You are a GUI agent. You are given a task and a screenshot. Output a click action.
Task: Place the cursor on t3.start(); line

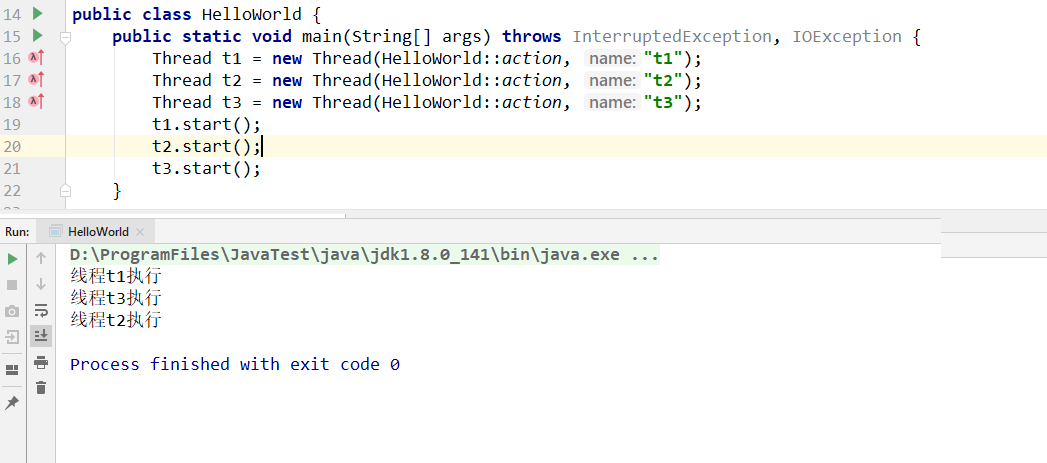[x=206, y=168]
